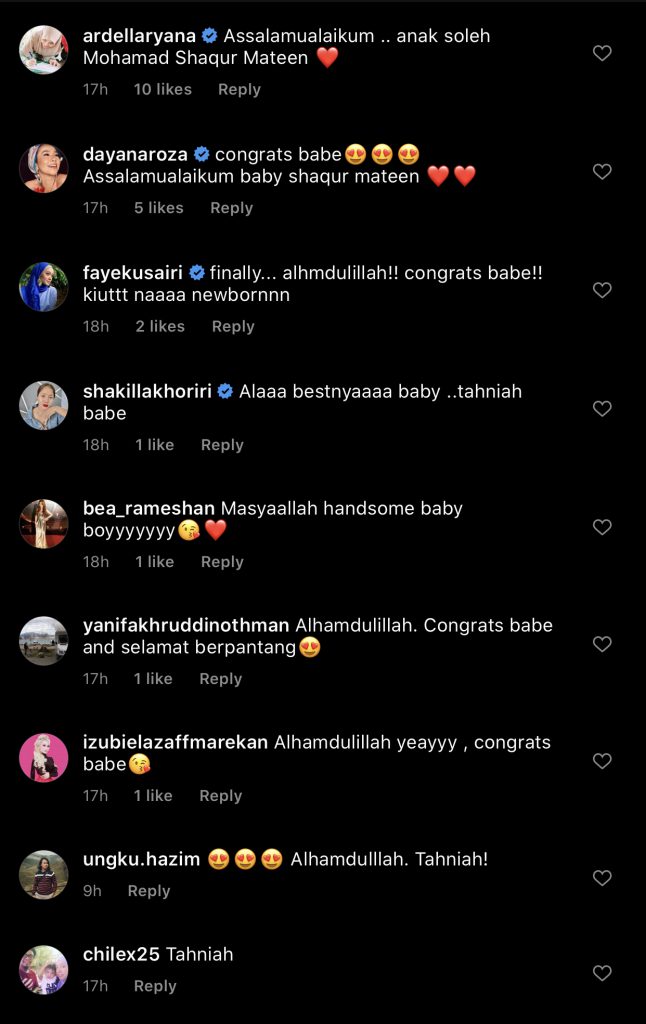646x1024 pixels.
Task: View the 10 likes on ardellaryana's comment
Action: point(163,89)
